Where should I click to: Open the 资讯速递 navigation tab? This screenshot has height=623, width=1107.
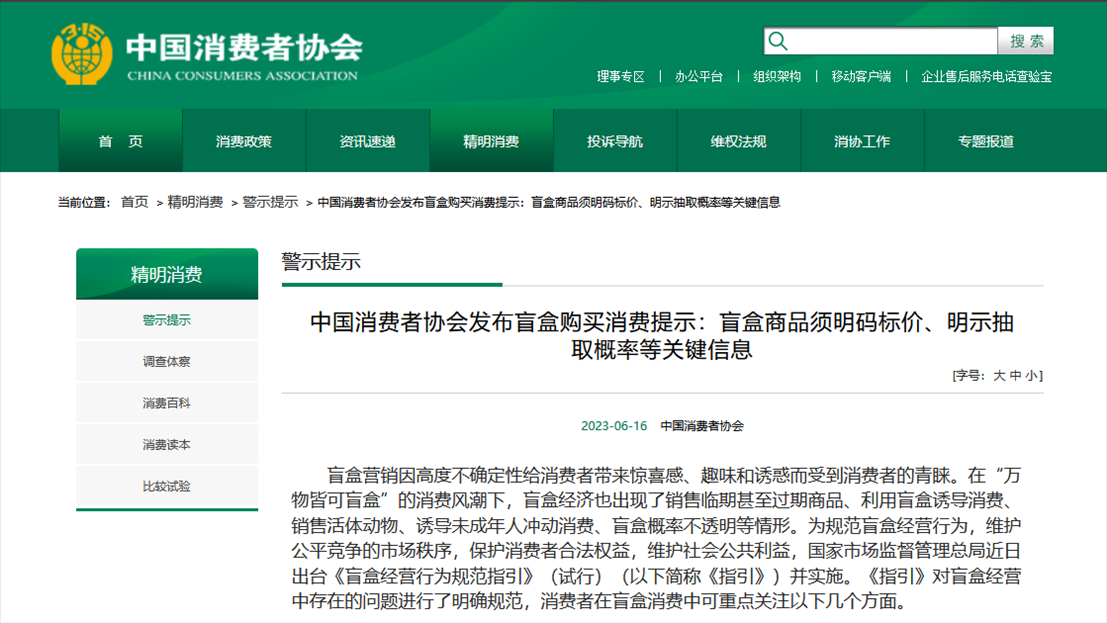pyautogui.click(x=367, y=141)
